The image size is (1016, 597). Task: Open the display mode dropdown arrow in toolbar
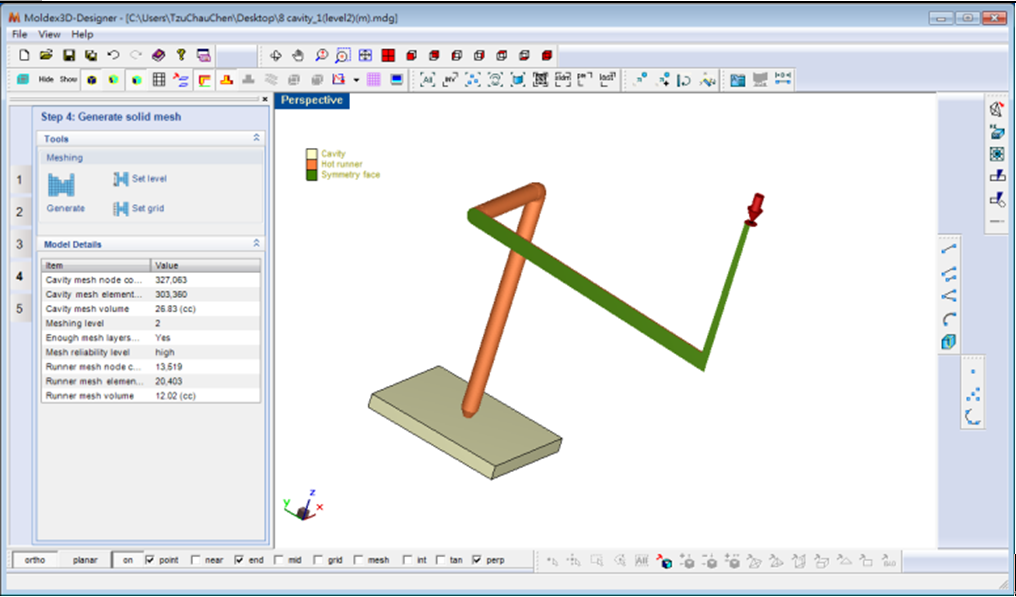point(356,80)
